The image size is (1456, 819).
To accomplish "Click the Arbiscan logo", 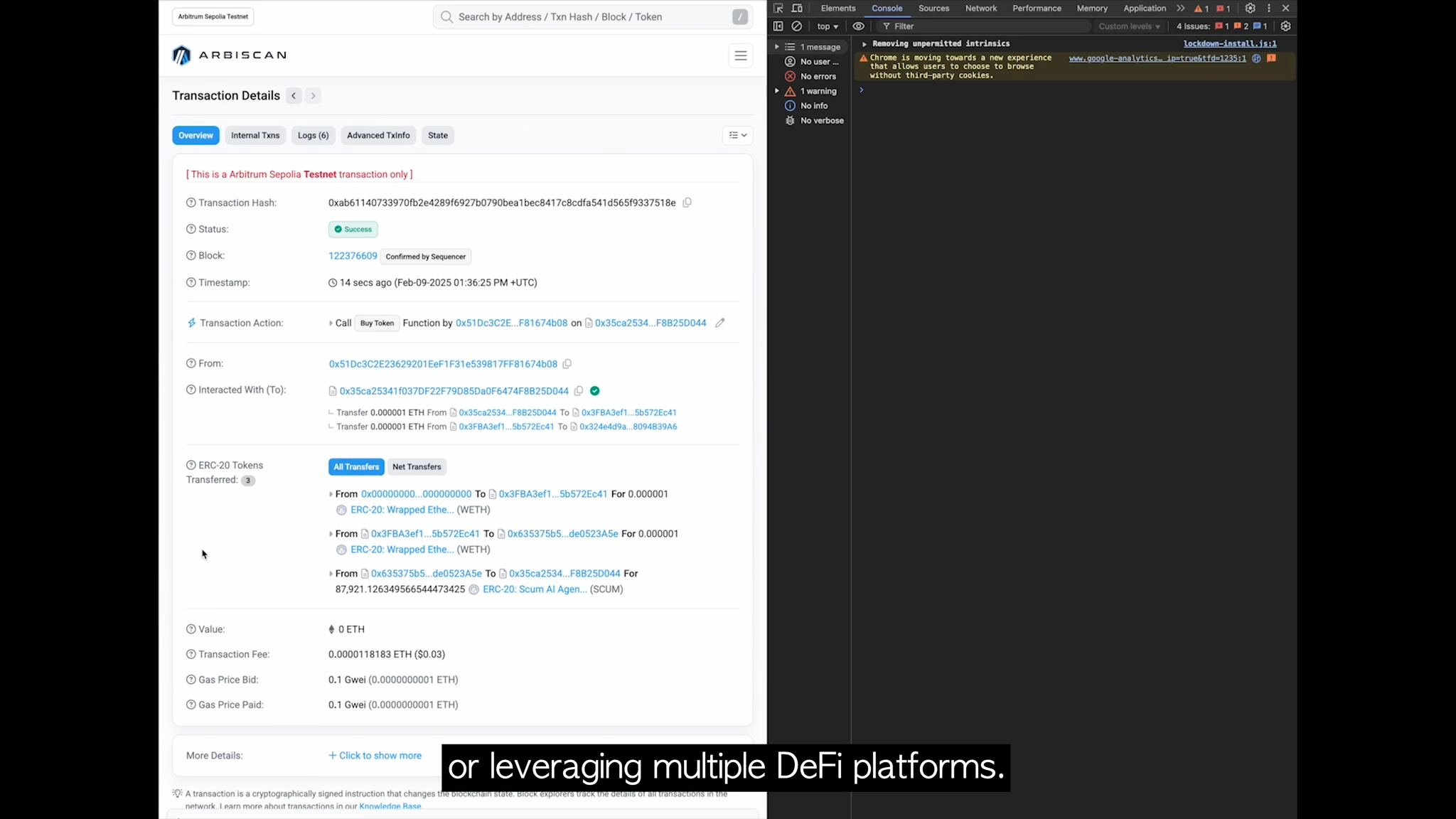I will (x=229, y=55).
